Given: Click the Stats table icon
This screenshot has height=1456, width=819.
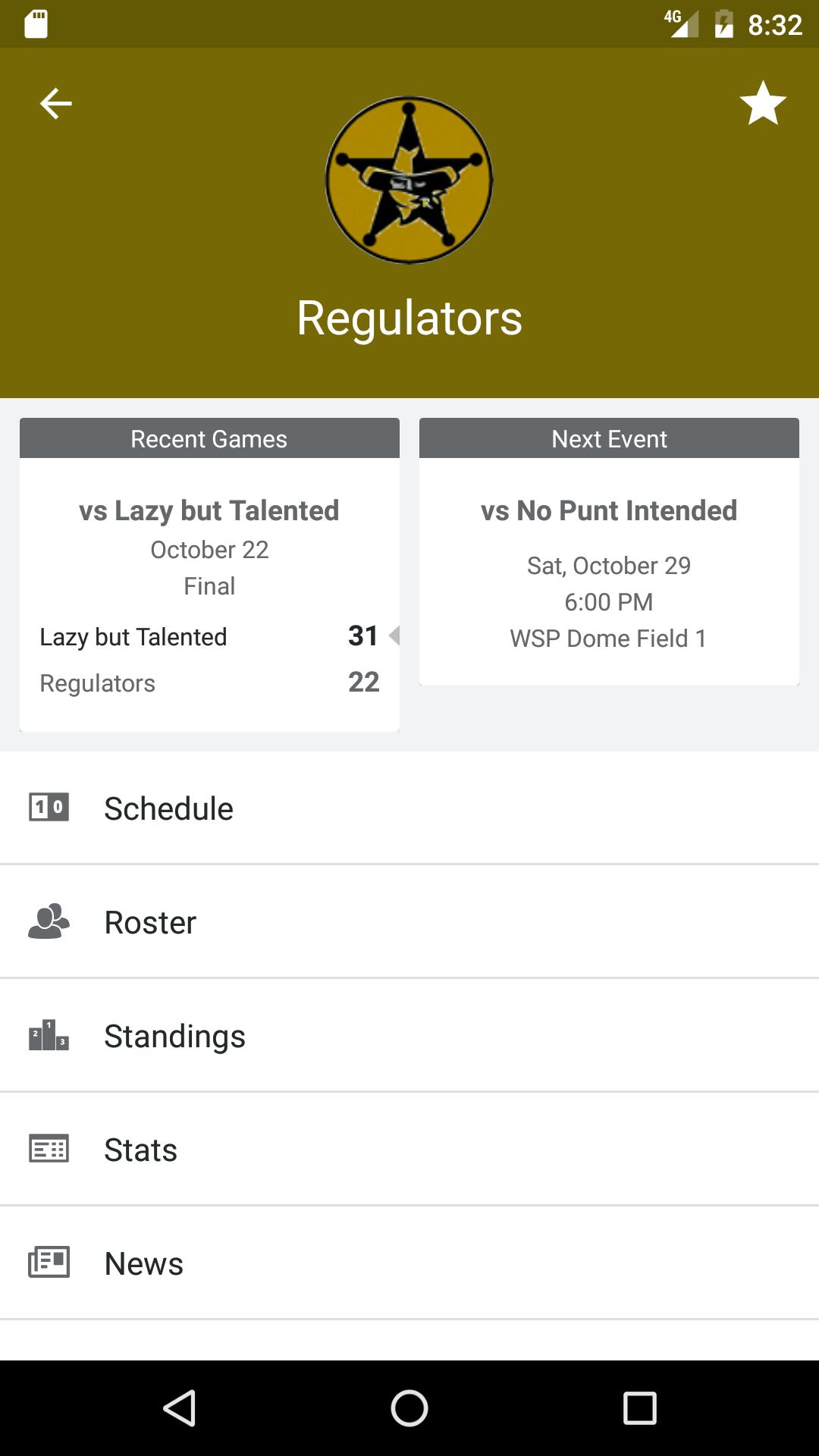Looking at the screenshot, I should 49,1149.
